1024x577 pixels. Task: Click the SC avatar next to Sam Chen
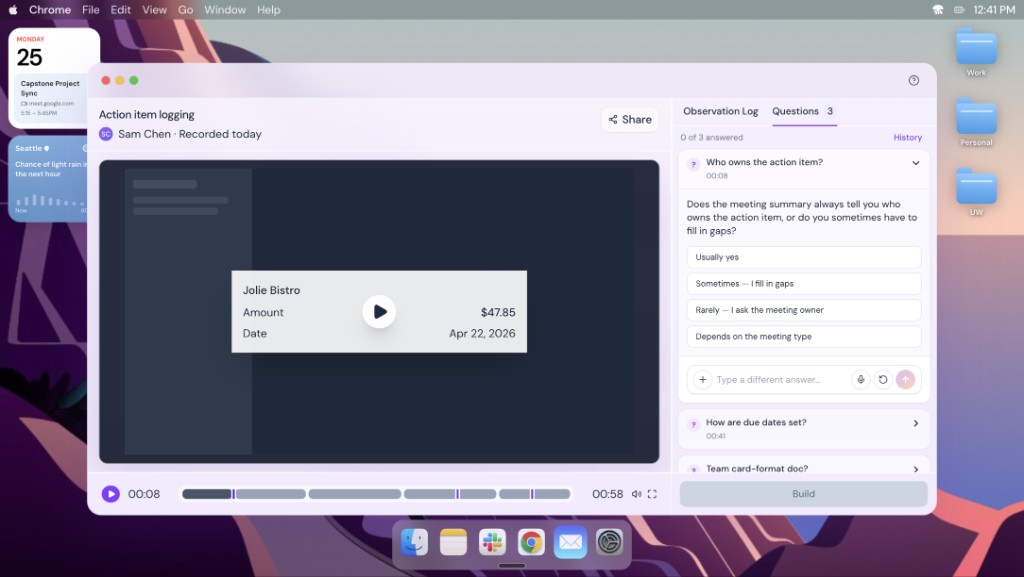click(x=106, y=134)
